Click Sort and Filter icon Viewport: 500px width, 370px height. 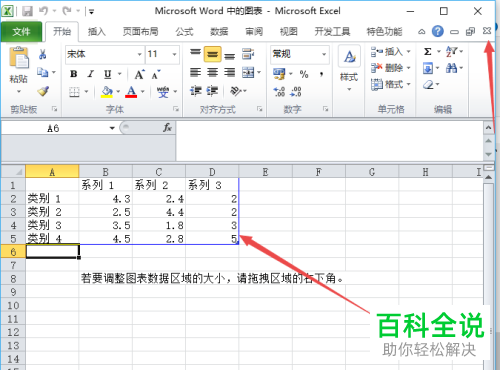pyautogui.click(x=452, y=52)
